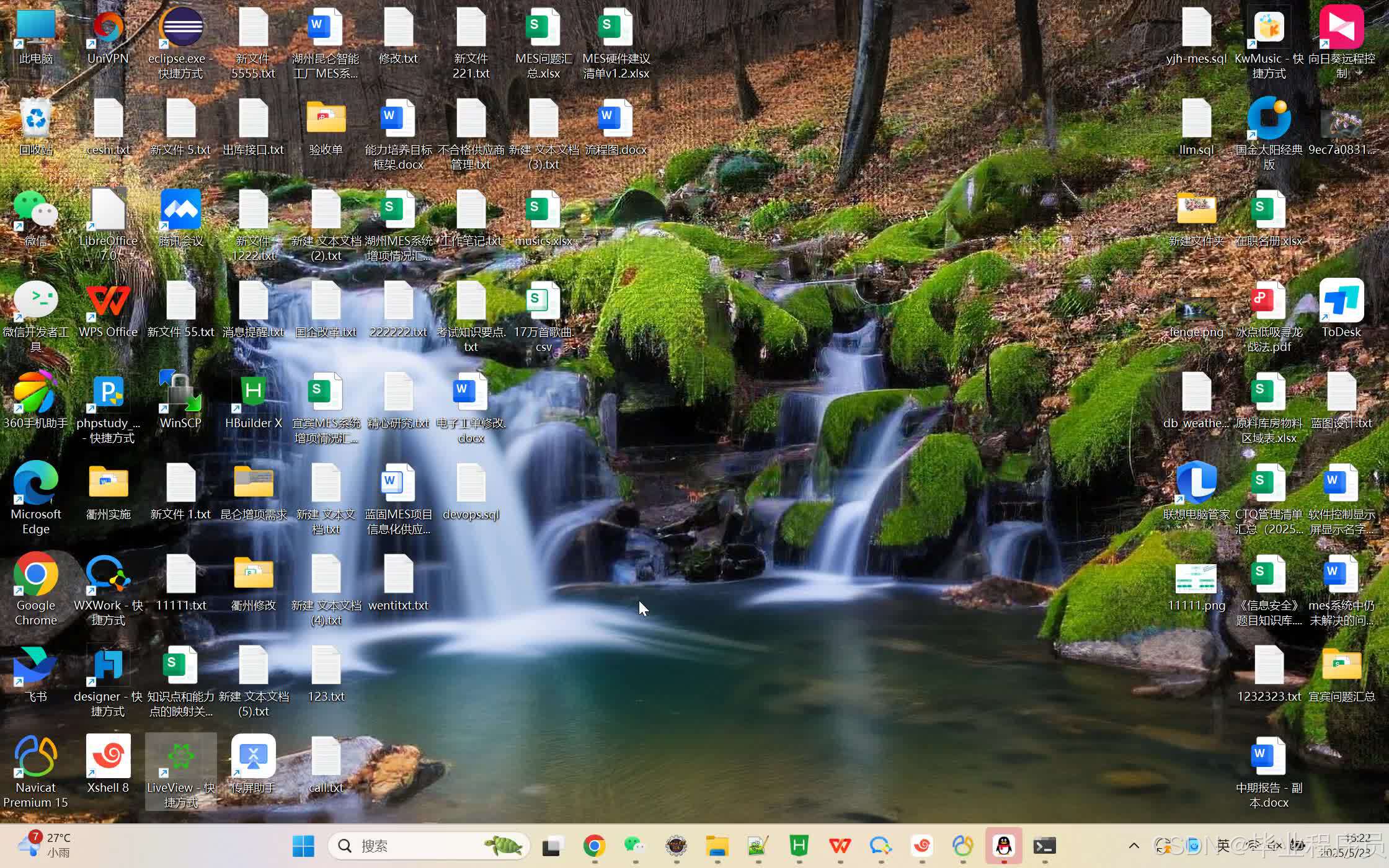Open the UniVPN desktop shortcut
This screenshot has height=868, width=1389.
(108, 28)
